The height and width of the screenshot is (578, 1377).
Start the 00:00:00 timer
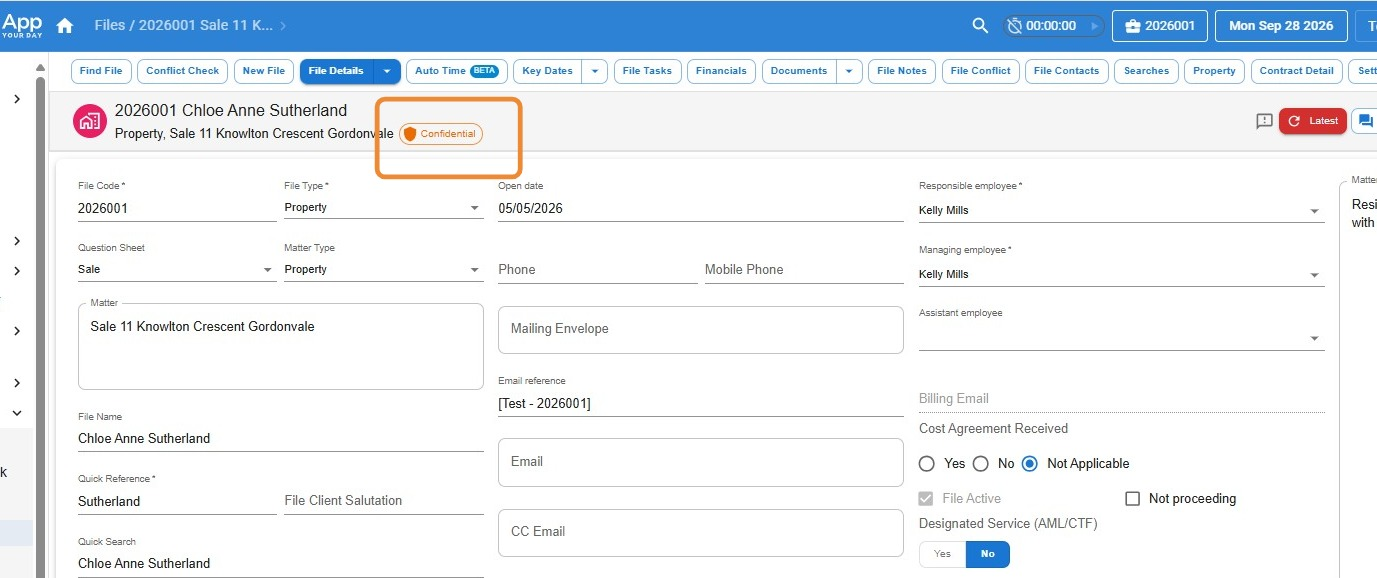point(1094,26)
